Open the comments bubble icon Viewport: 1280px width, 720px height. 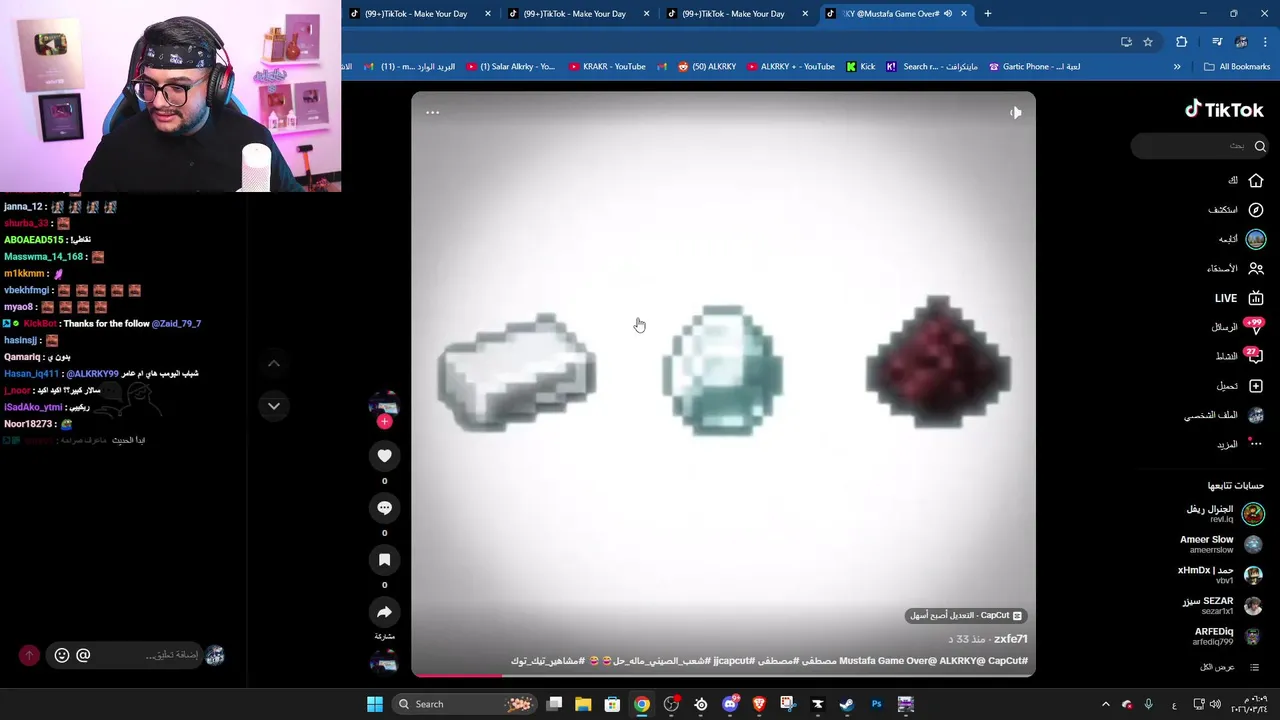(x=384, y=508)
